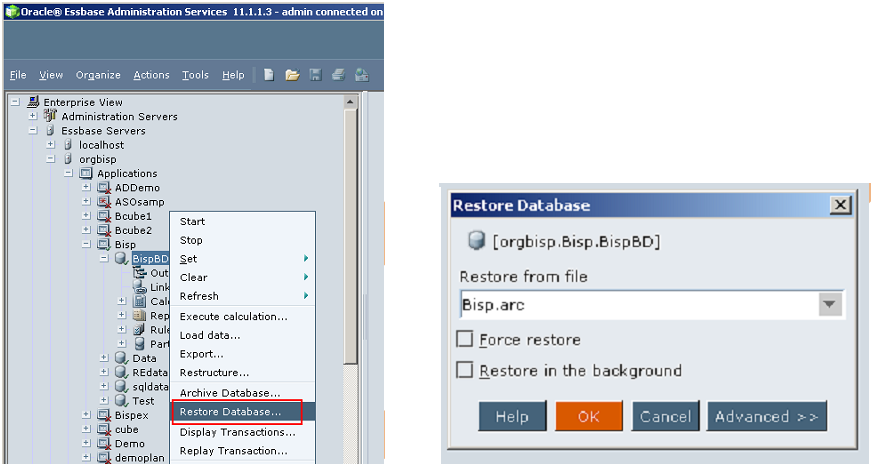Open Advanced options in Restore dialog
The width and height of the screenshot is (871, 464).
coord(767,416)
